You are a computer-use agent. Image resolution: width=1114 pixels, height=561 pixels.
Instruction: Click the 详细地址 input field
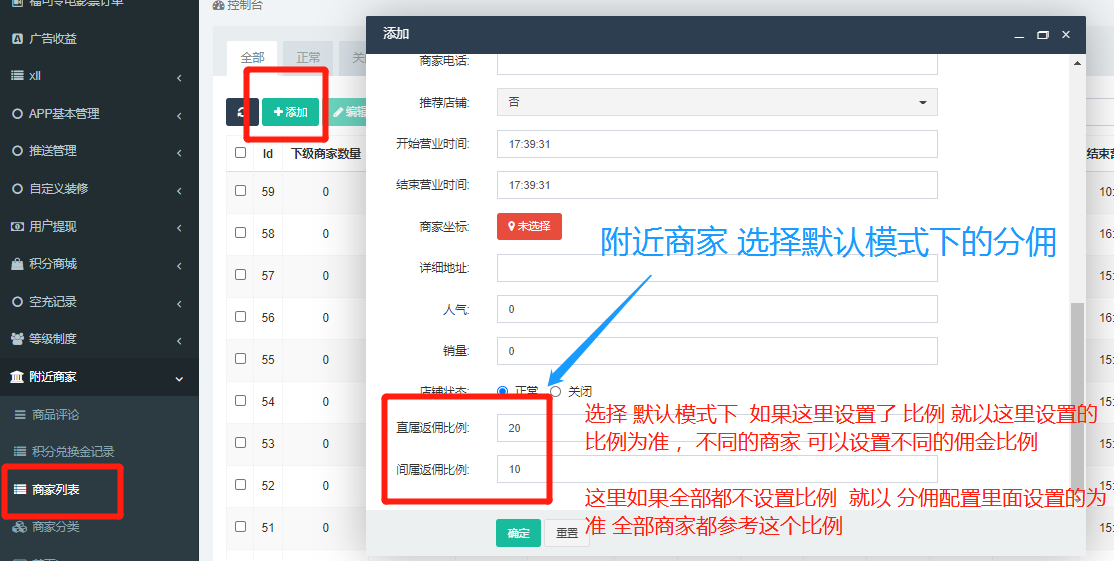tap(717, 268)
